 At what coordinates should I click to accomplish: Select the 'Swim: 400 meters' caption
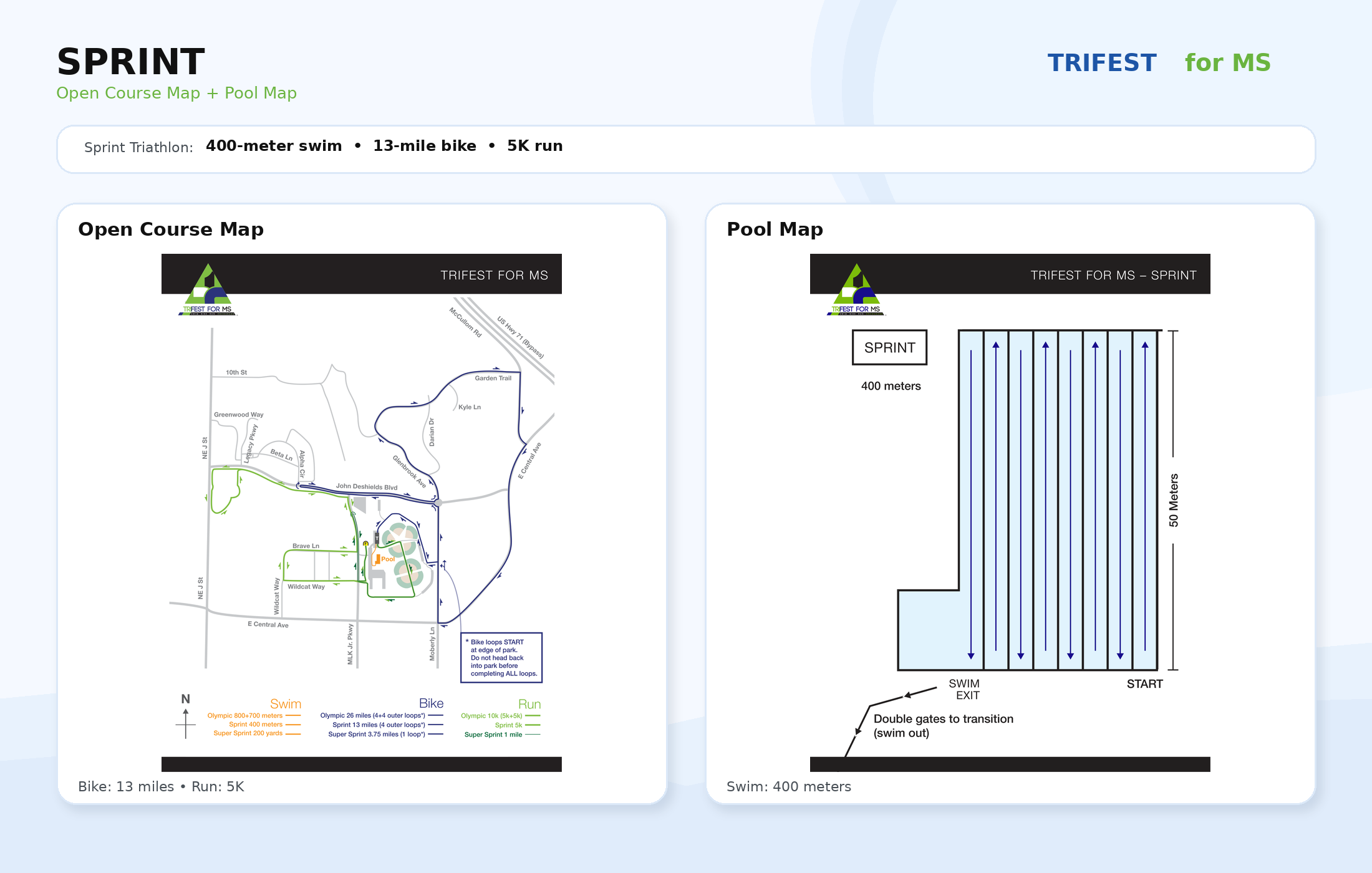pyautogui.click(x=788, y=787)
